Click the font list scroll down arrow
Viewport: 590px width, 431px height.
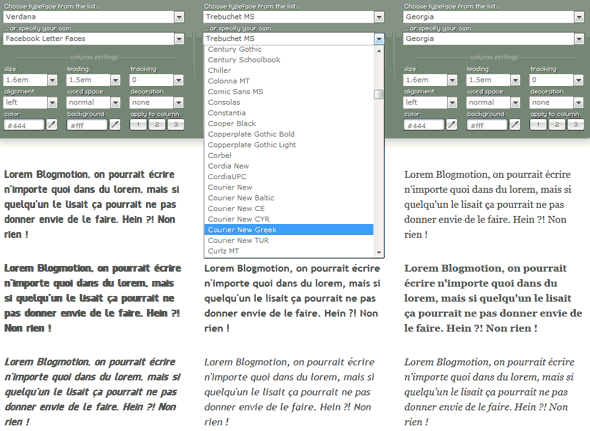point(379,253)
